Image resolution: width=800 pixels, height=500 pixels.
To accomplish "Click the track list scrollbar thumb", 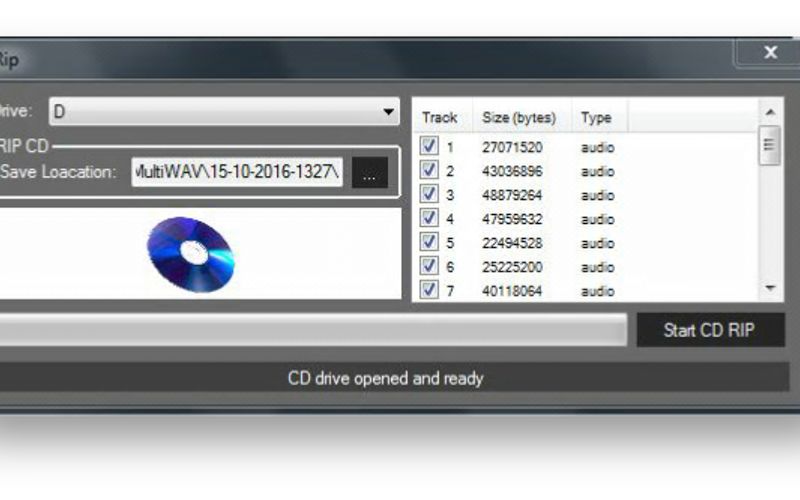I will tap(769, 145).
